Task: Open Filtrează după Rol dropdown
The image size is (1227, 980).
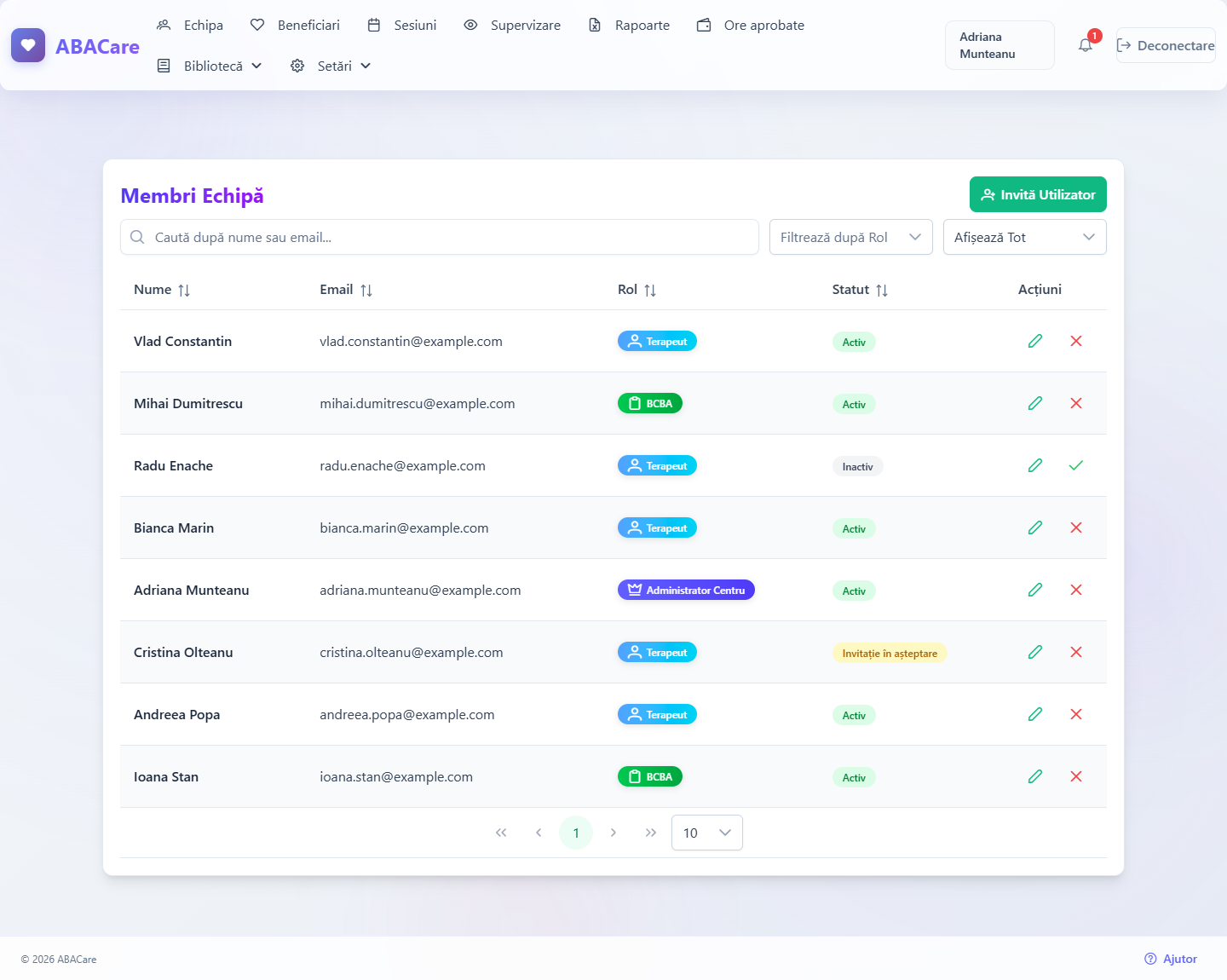Action: coord(851,237)
